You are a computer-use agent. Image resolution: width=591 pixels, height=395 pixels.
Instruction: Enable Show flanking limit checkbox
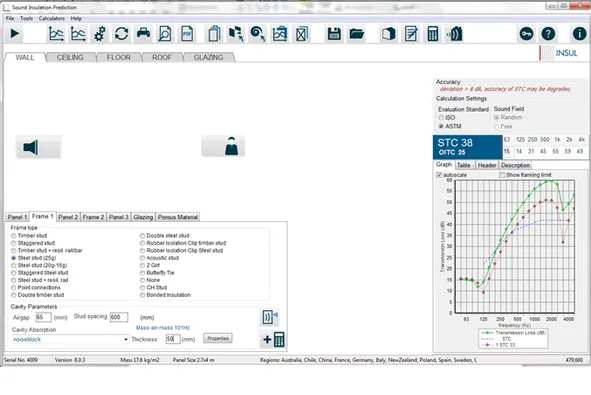point(502,175)
